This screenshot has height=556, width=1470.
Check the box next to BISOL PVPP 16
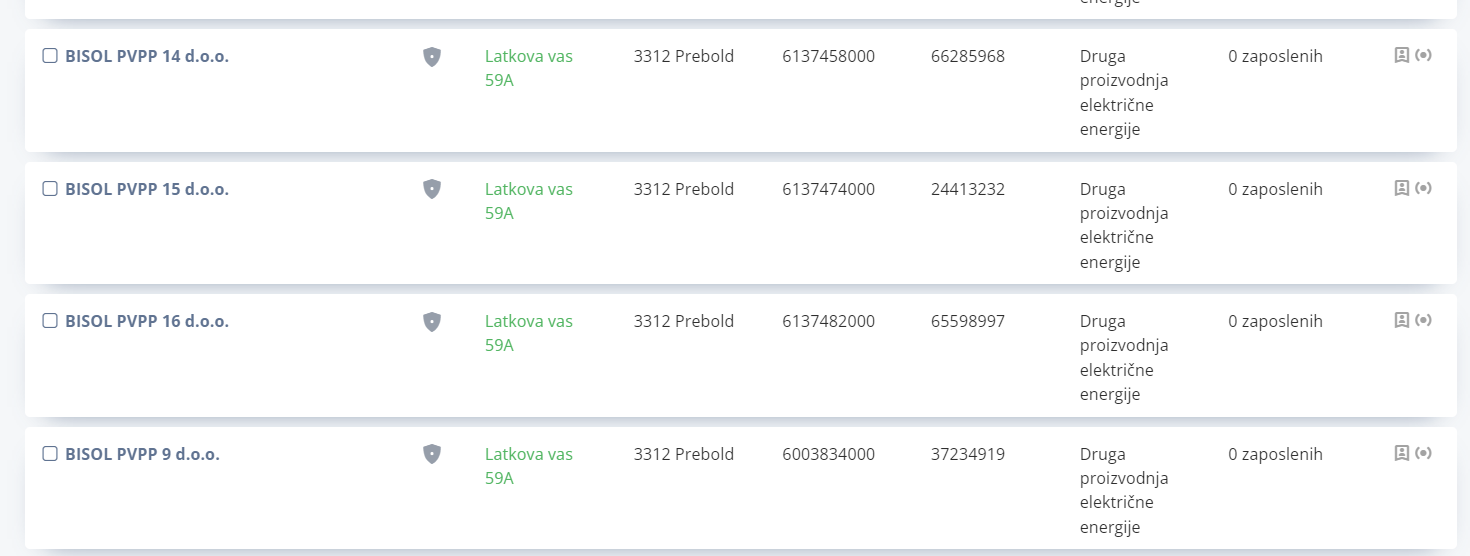pos(50,321)
